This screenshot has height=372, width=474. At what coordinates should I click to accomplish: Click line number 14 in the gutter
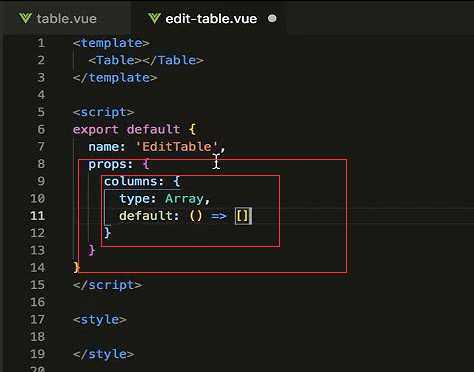pyautogui.click(x=37, y=267)
